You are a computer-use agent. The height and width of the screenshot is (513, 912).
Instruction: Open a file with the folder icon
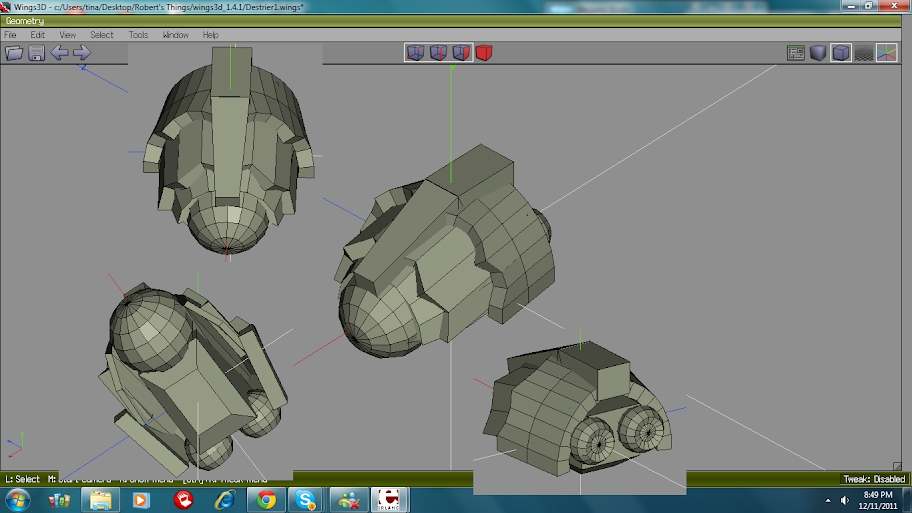(x=14, y=53)
